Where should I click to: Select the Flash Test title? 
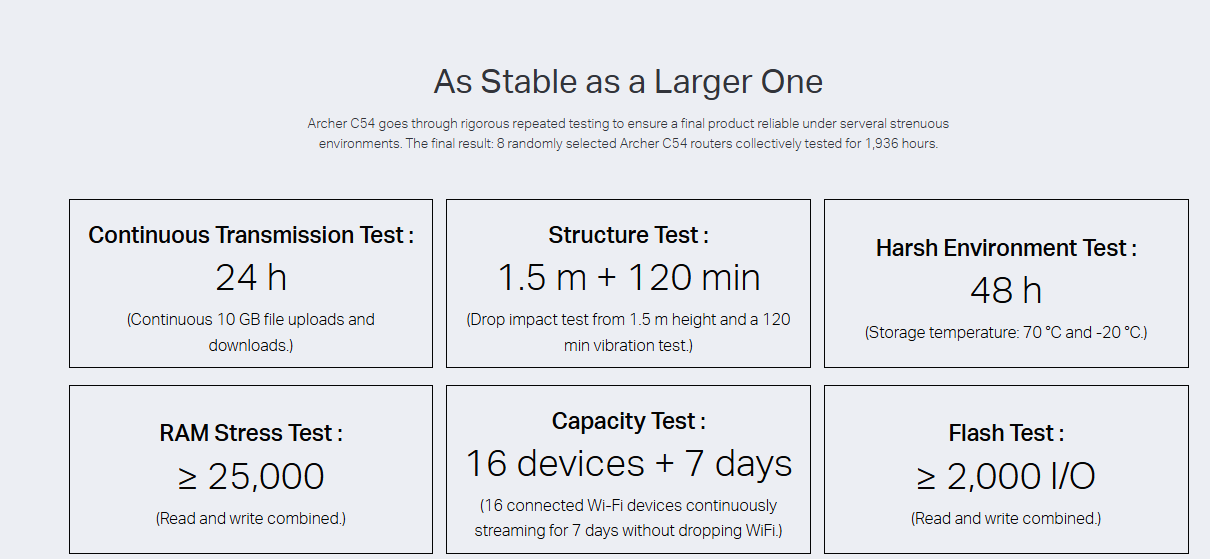click(x=1006, y=433)
